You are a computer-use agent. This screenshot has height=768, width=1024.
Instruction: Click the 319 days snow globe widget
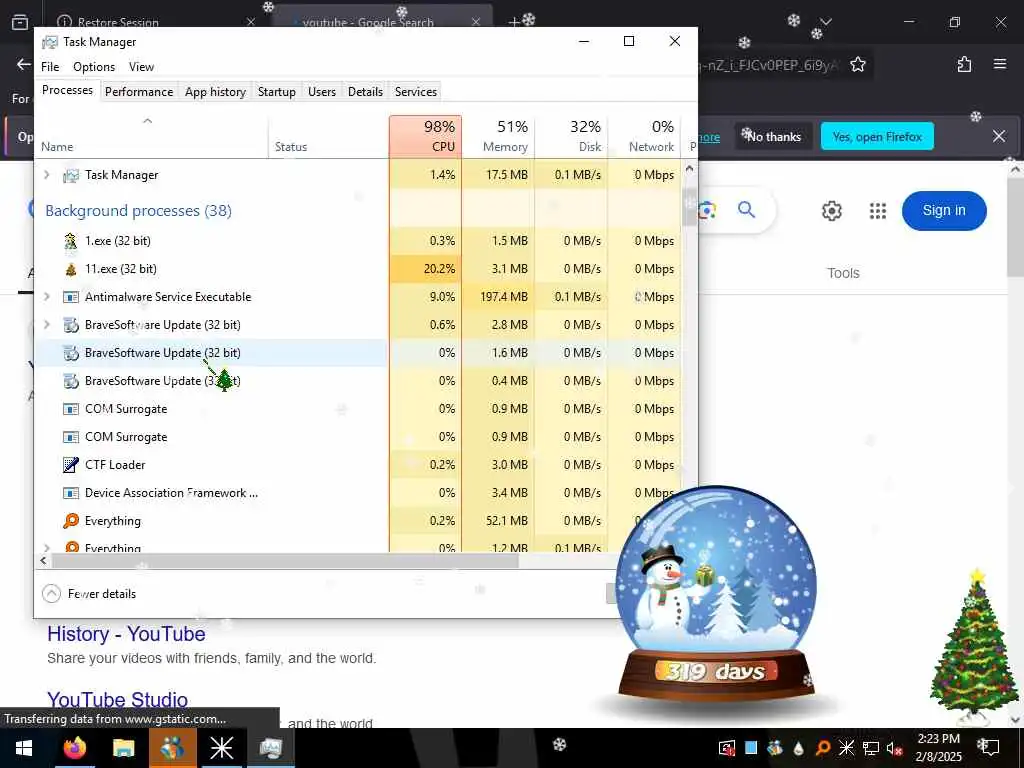click(x=716, y=594)
